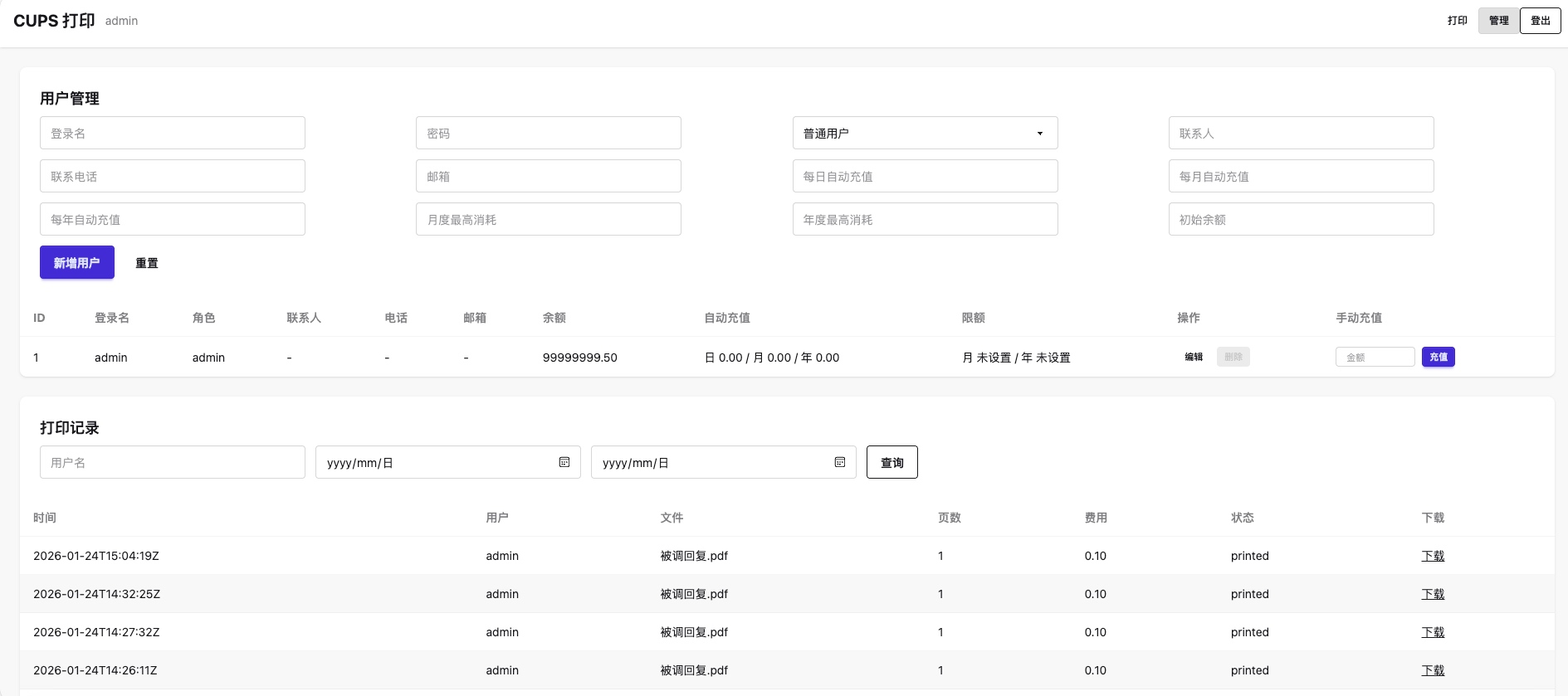Focus the 用户名 filter field
The image size is (1568, 696).
point(173,462)
